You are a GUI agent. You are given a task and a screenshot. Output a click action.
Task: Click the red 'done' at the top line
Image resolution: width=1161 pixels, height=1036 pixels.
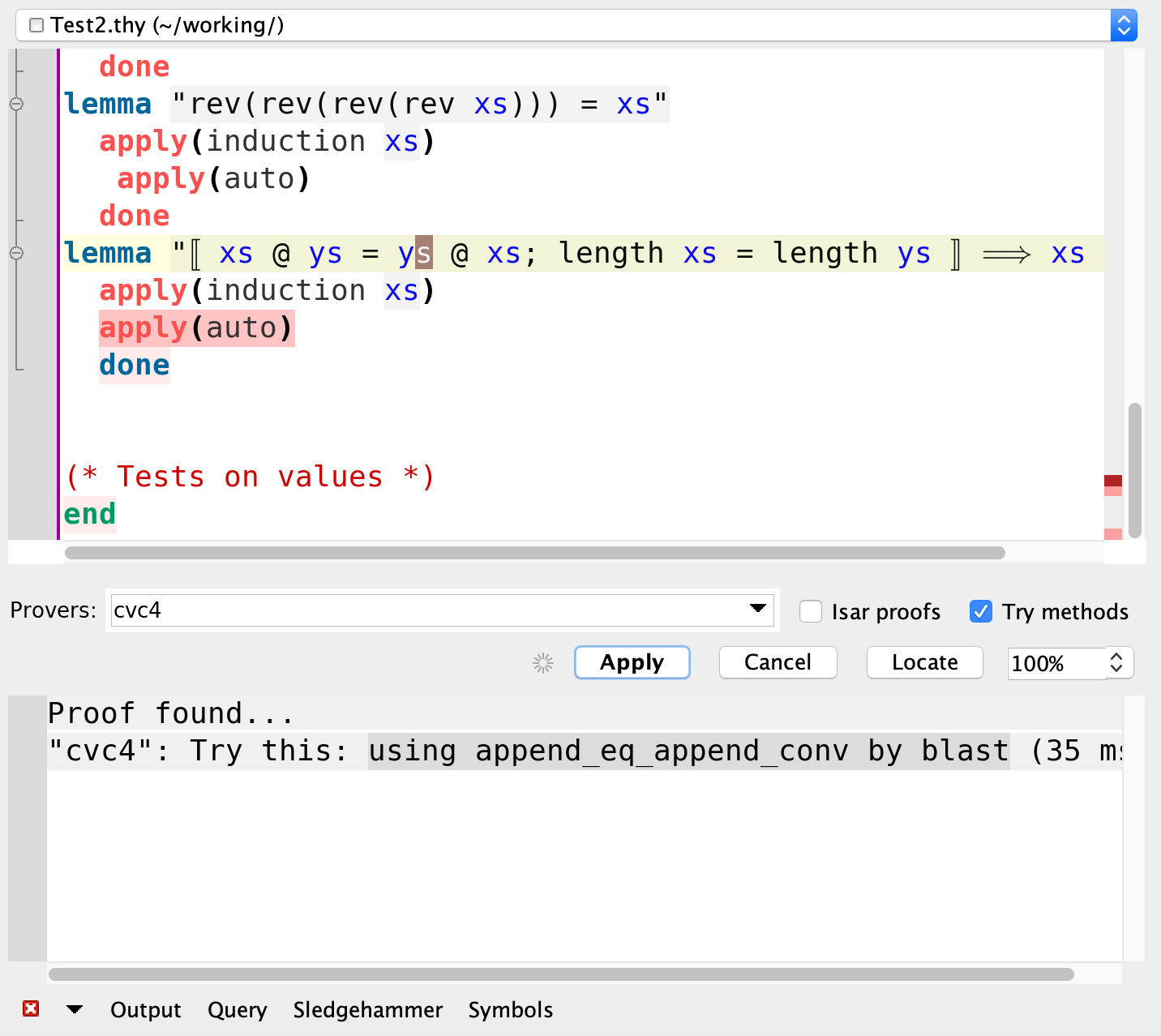(x=135, y=66)
